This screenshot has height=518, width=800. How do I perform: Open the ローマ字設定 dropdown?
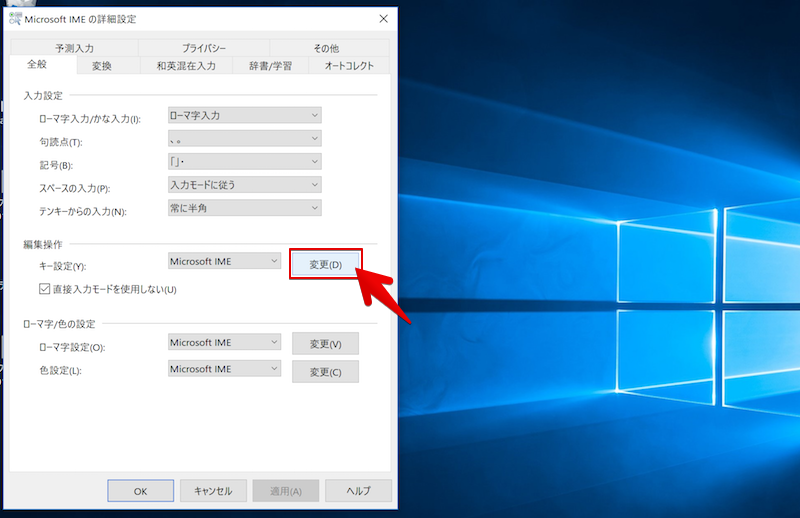[x=225, y=342]
